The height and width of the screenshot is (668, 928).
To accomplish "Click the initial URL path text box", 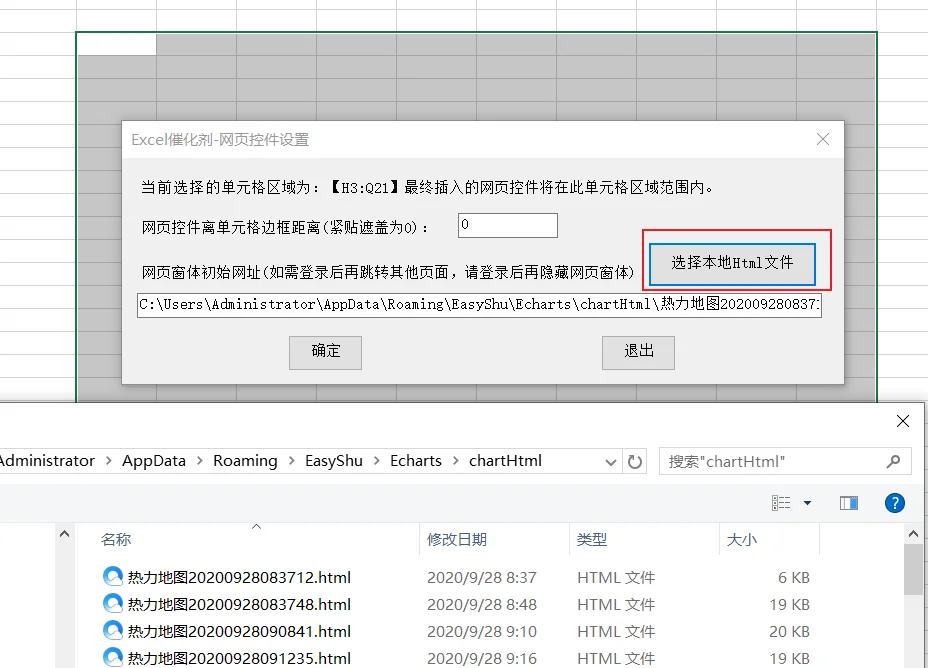I will click(479, 305).
